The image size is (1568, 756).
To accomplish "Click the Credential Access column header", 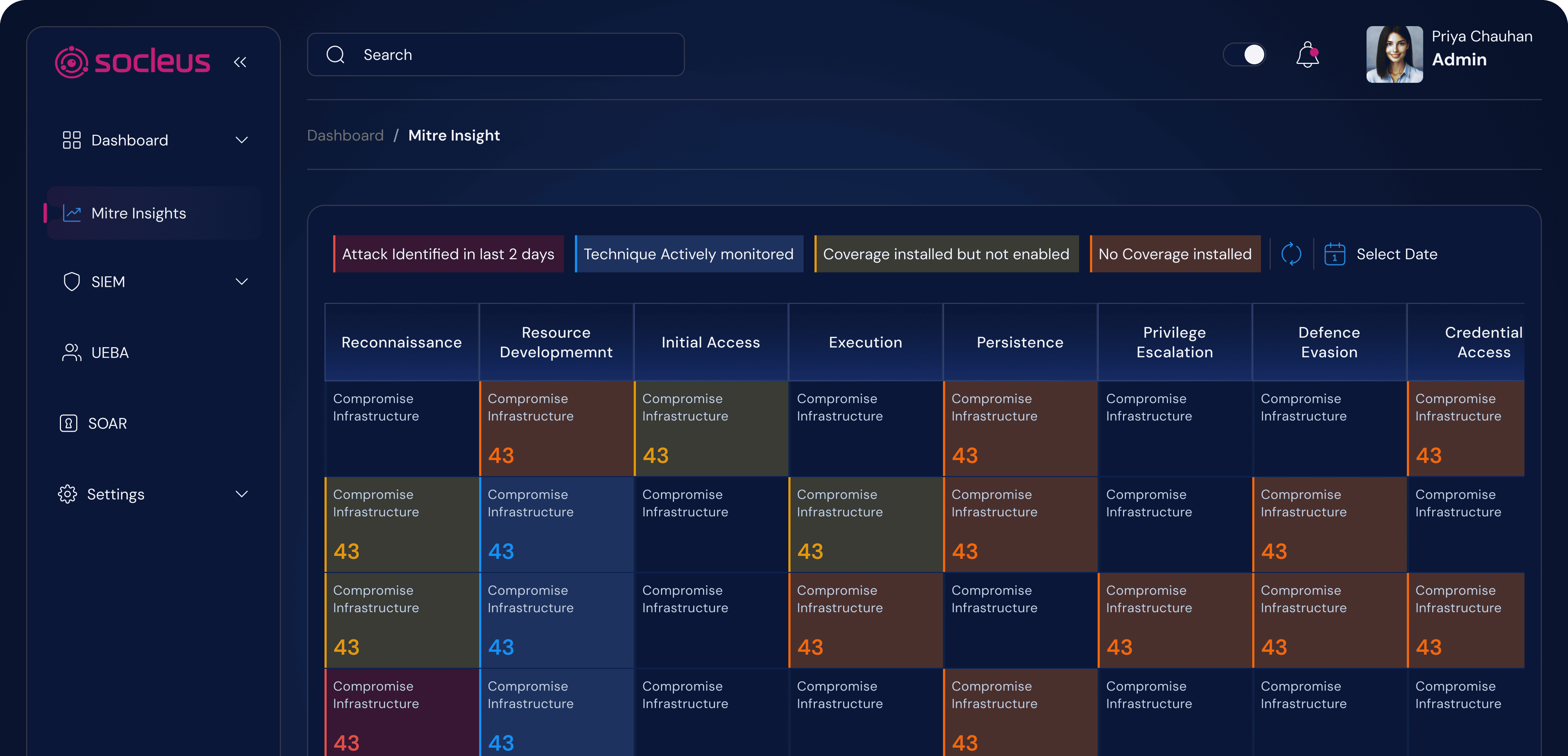I will click(x=1466, y=342).
